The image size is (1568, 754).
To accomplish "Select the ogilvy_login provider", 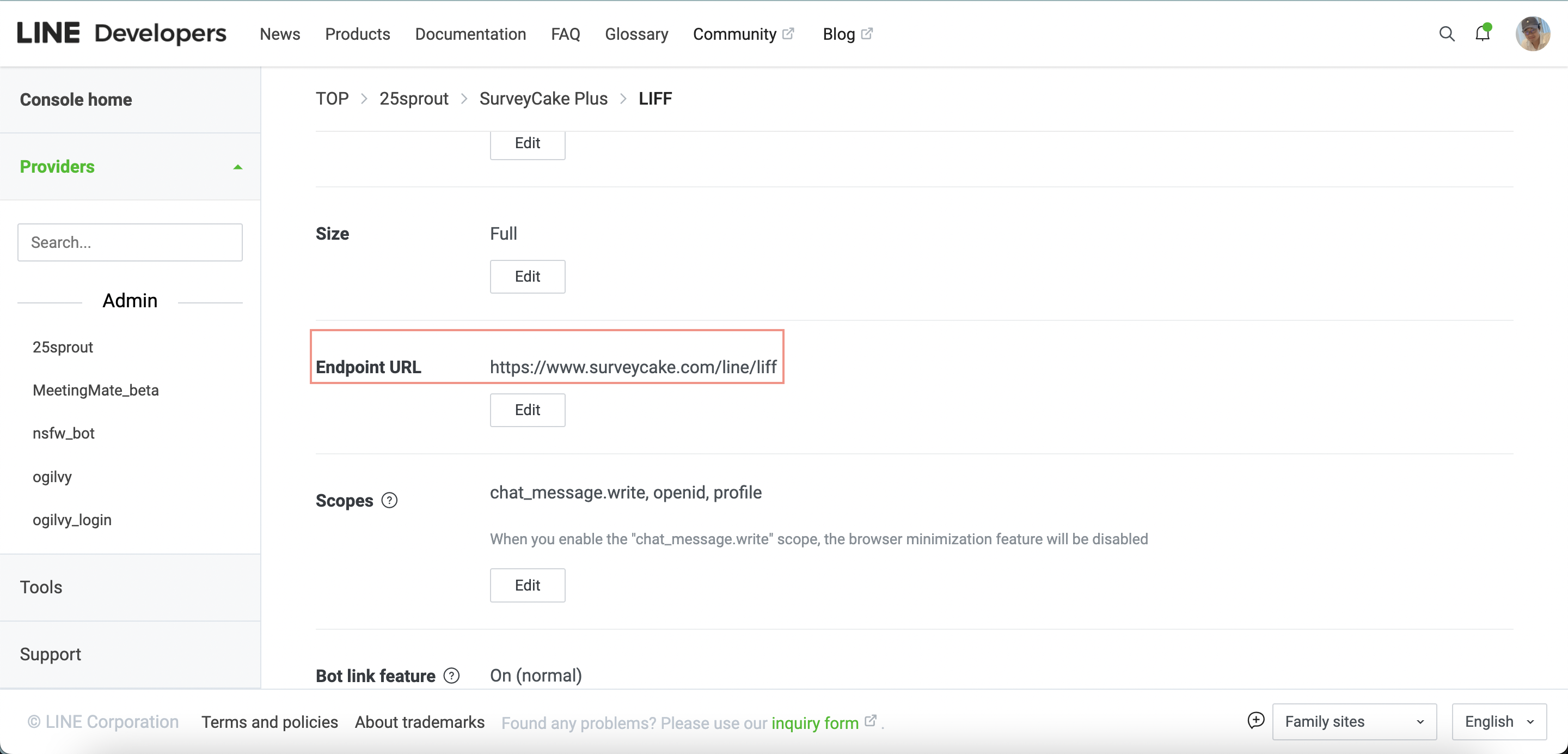I will (x=72, y=520).
